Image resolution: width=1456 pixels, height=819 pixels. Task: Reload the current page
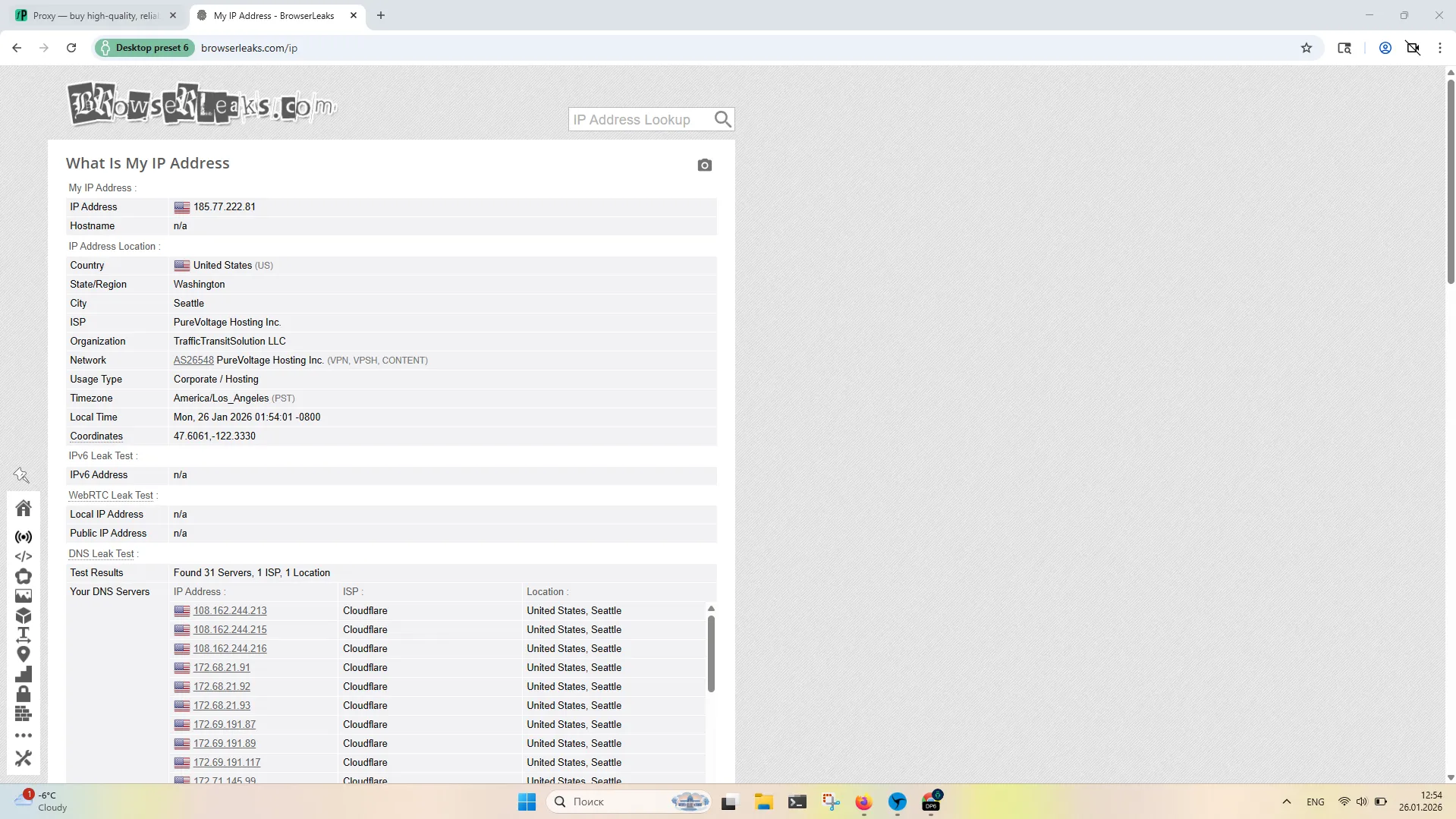pos(71,48)
